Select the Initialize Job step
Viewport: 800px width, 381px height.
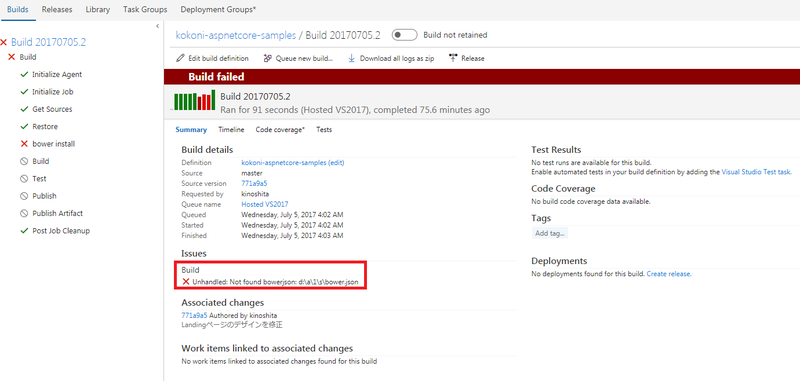(53, 92)
